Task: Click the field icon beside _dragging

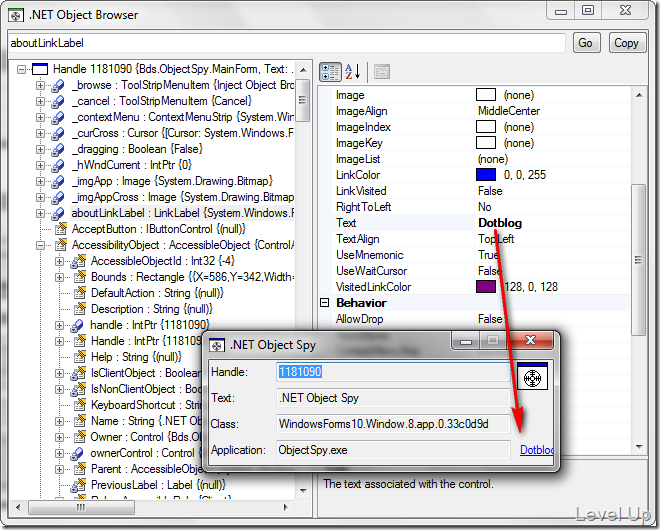Action: pos(58,149)
